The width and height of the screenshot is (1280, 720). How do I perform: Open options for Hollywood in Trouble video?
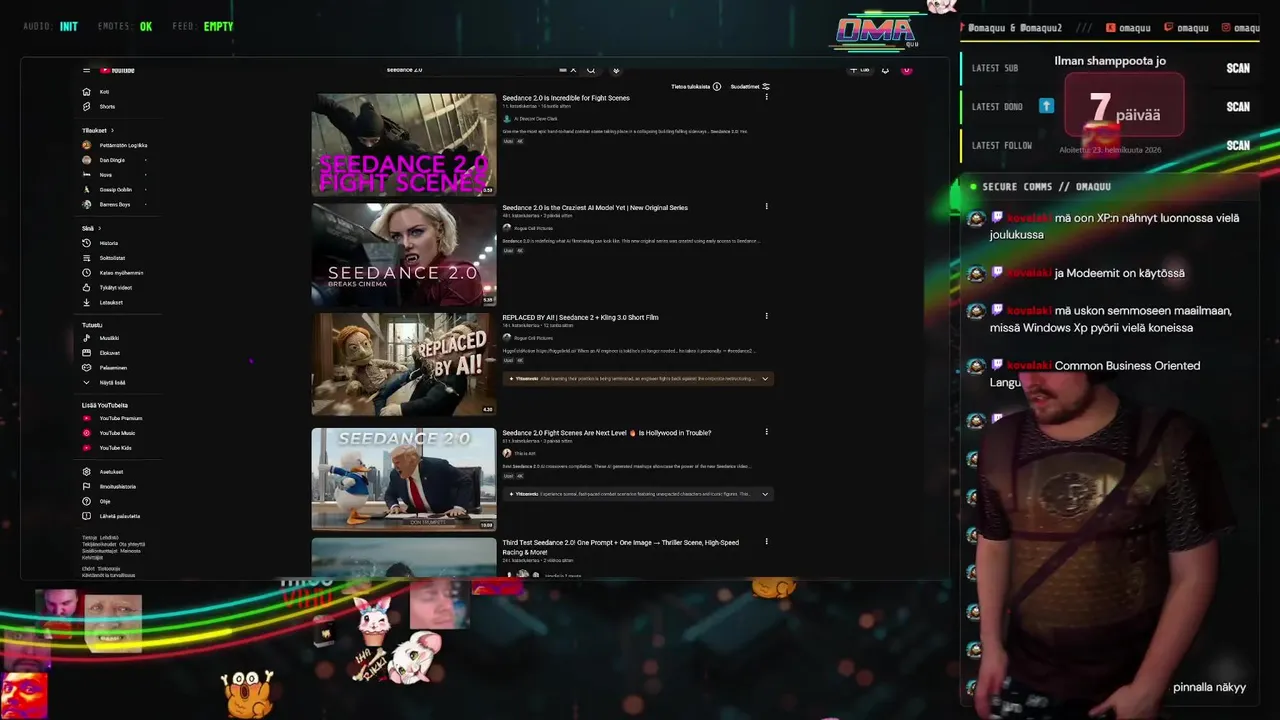[x=767, y=432]
